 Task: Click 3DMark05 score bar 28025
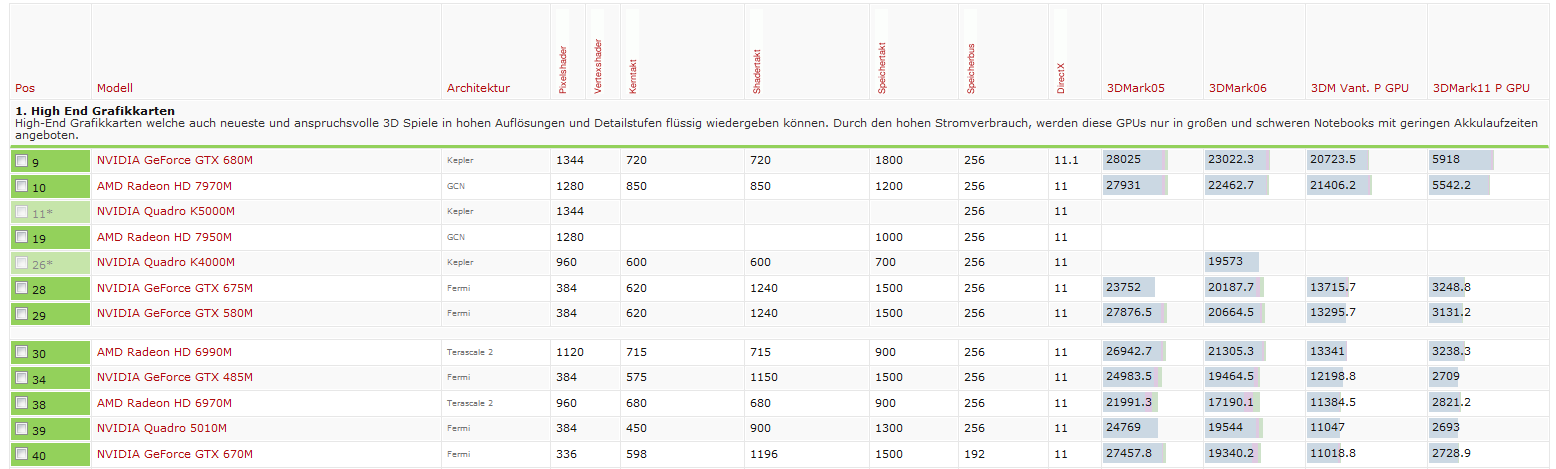coord(1135,160)
